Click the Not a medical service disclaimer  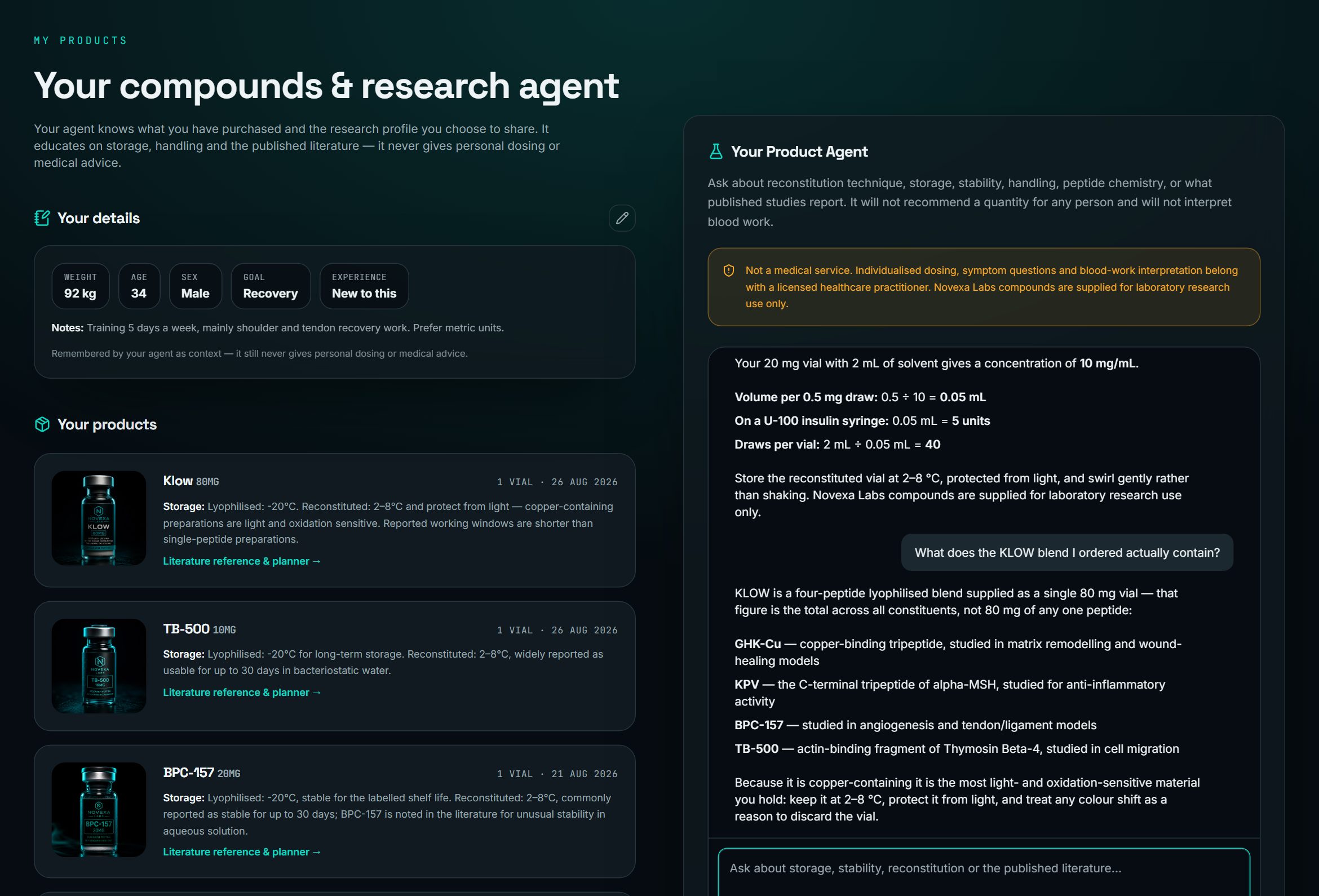coord(984,287)
